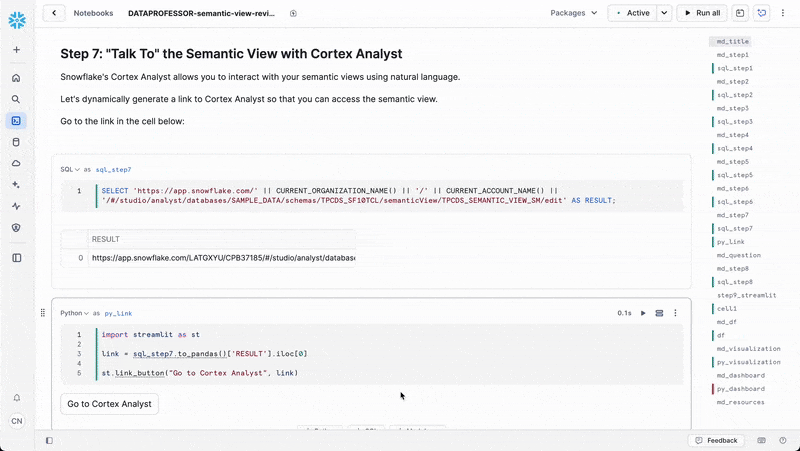Open the header three-dot more menu

783,13
